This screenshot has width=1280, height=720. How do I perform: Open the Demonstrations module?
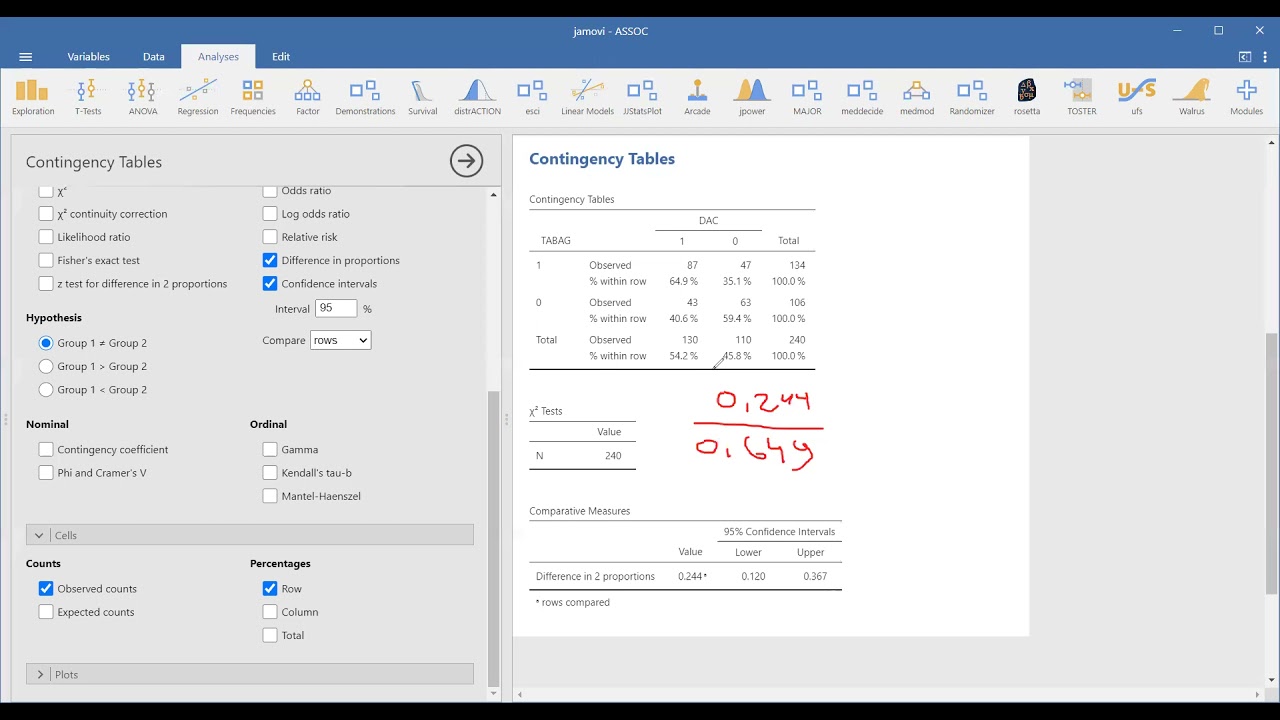pos(365,97)
